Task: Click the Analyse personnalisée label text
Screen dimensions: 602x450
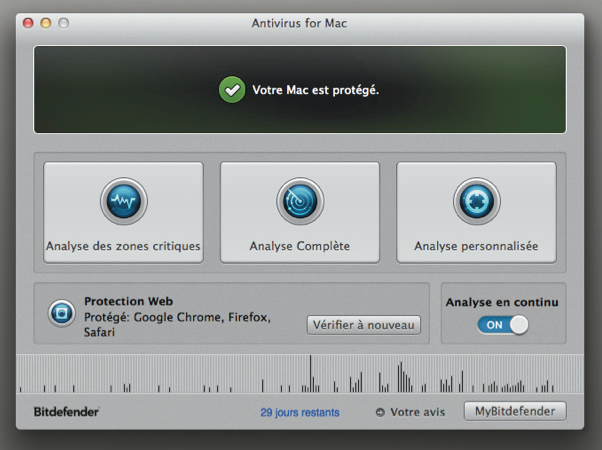Action: pos(476,246)
